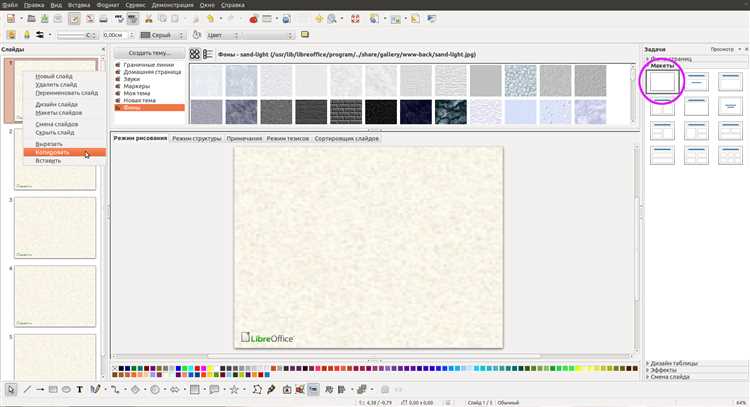This screenshot has height=407, width=750.
Task: Open the line color dropdown 'Серый'
Action: coord(162,35)
